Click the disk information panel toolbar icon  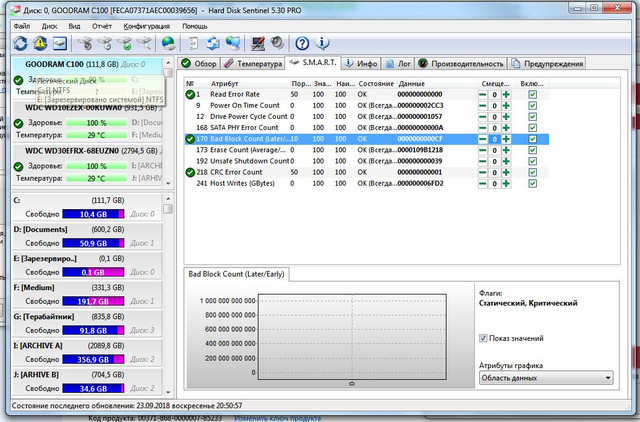click(x=60, y=43)
